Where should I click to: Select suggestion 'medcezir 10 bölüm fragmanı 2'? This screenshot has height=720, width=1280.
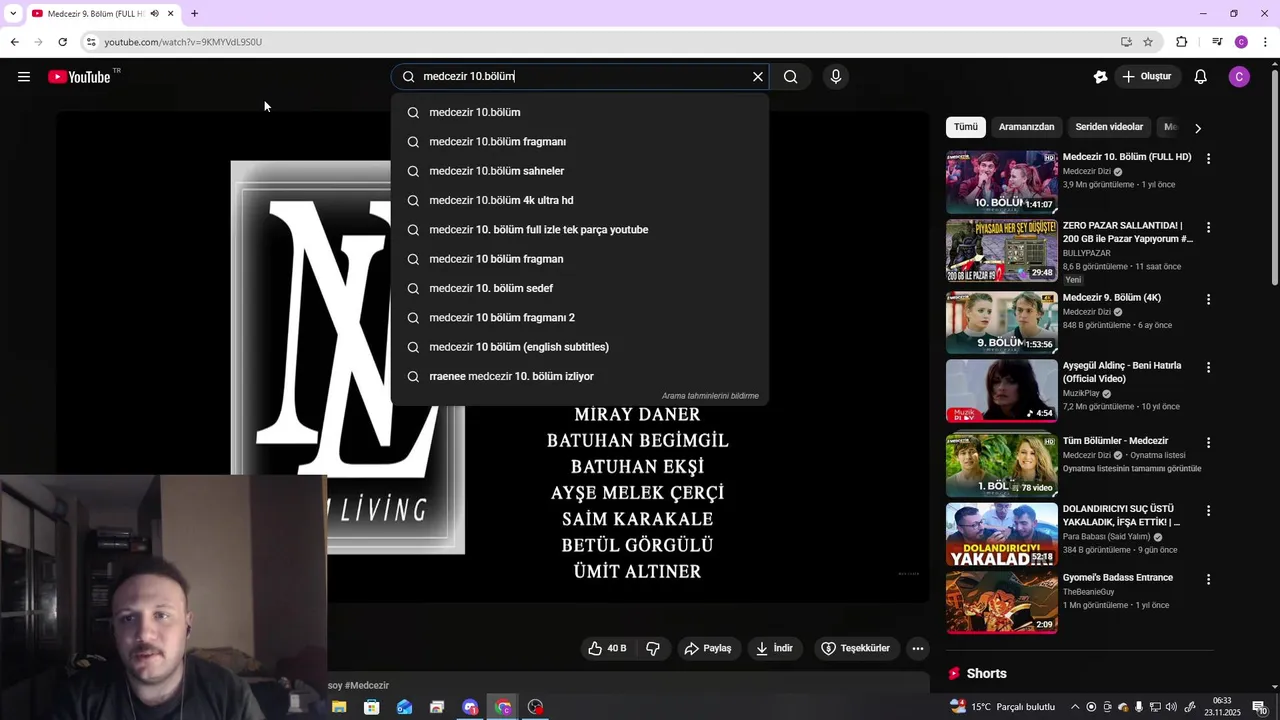tap(580, 318)
